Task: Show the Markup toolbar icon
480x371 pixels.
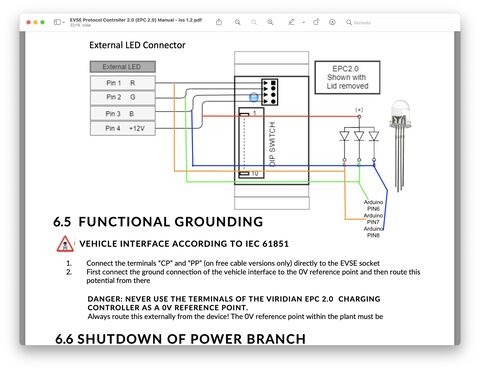Action: [332, 22]
